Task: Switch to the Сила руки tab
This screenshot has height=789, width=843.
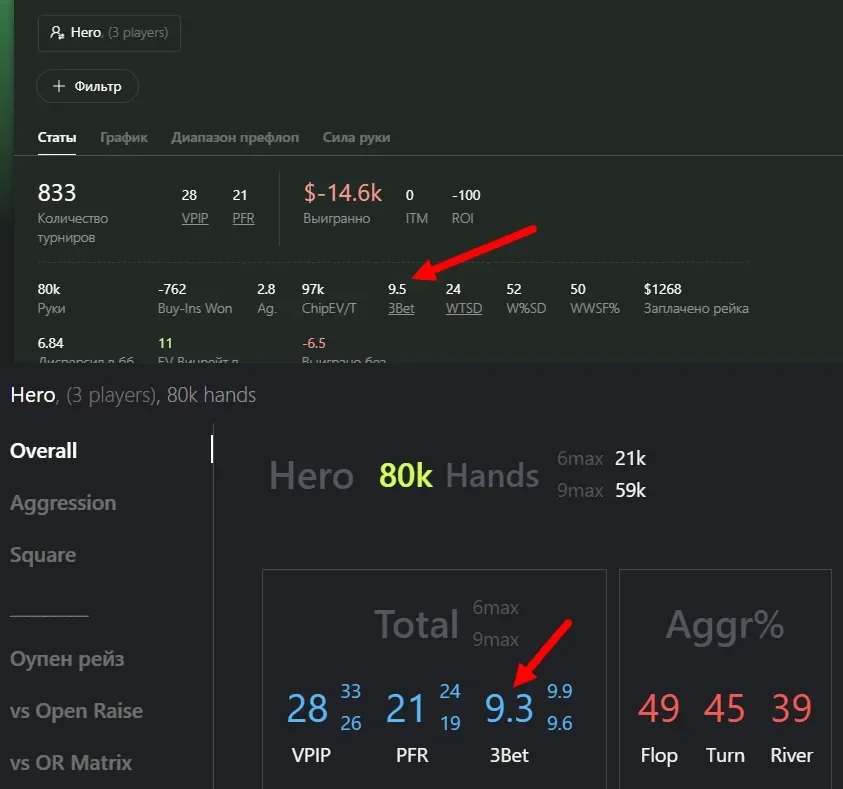Action: [356, 137]
